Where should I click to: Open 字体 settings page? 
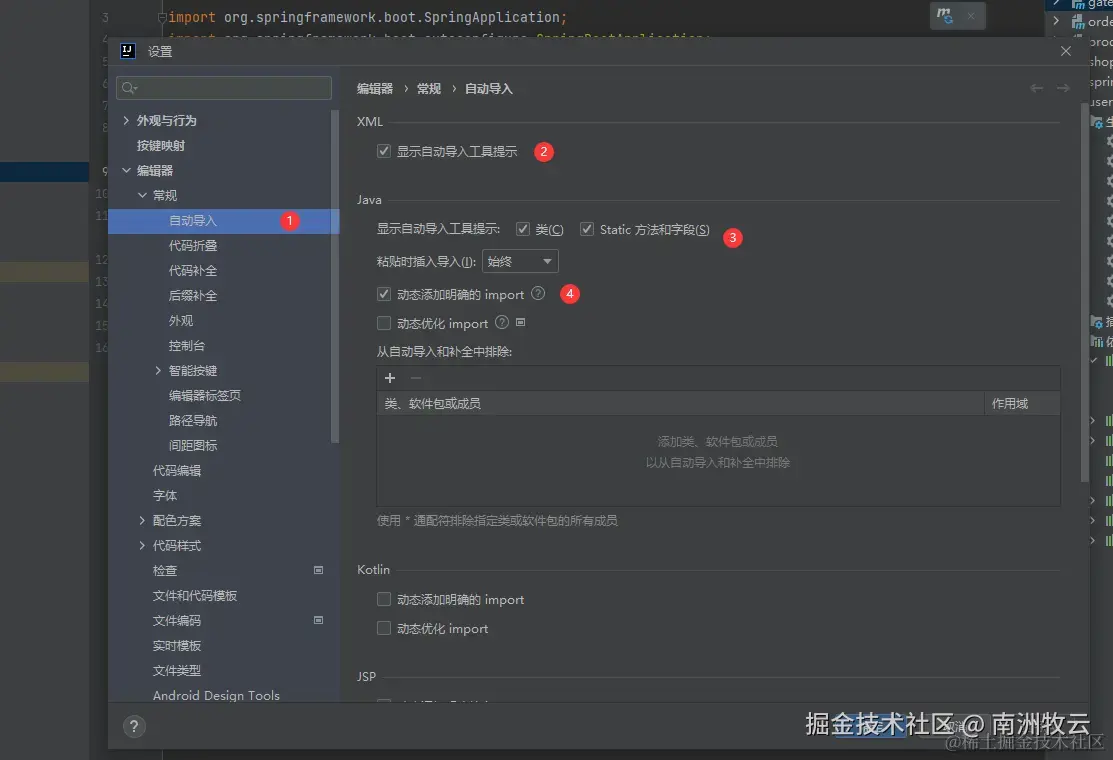click(165, 495)
